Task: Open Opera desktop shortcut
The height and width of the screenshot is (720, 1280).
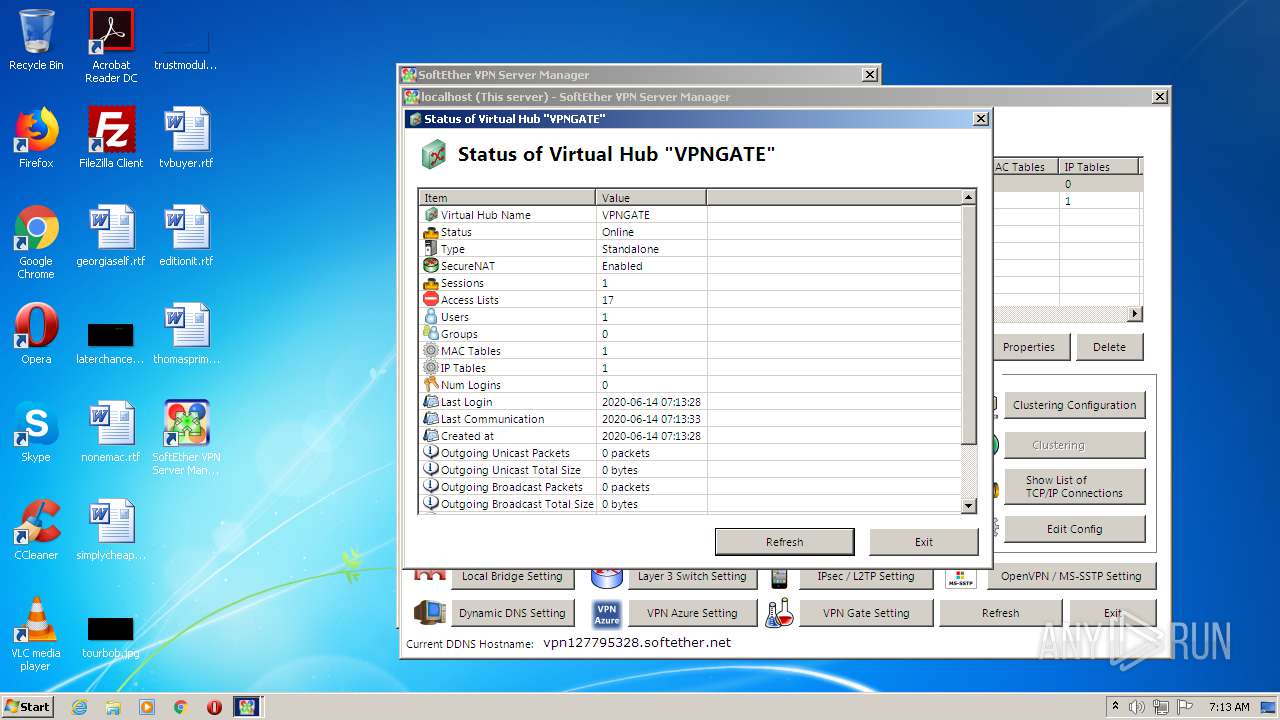Action: click(36, 334)
